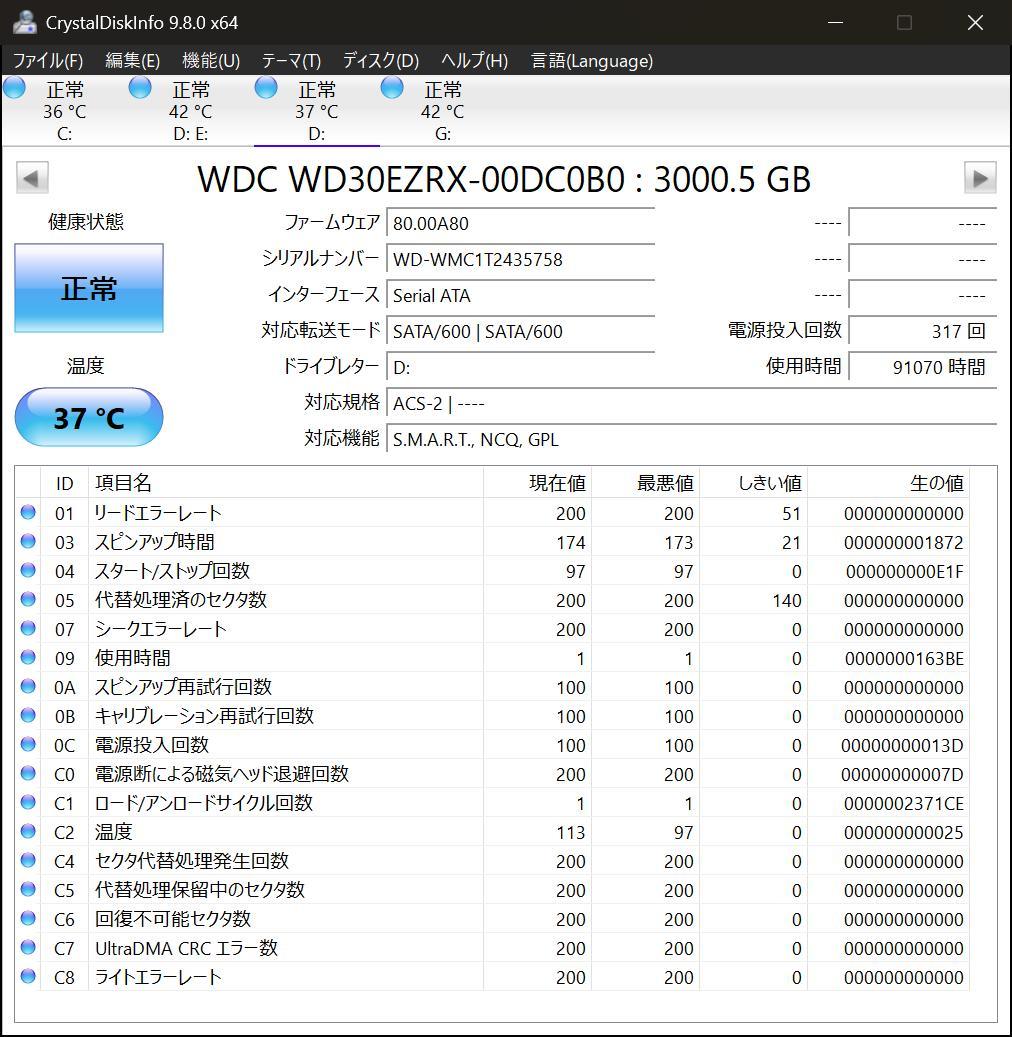Click status dot of attribute 0C 電源投入回数
This screenshot has height=1037, width=1012.
tap(28, 744)
